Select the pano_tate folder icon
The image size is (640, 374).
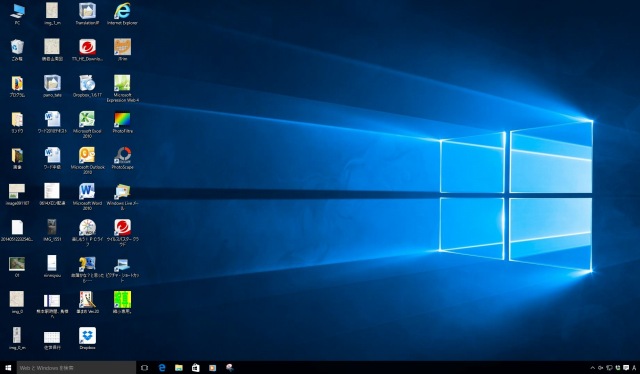click(52, 86)
